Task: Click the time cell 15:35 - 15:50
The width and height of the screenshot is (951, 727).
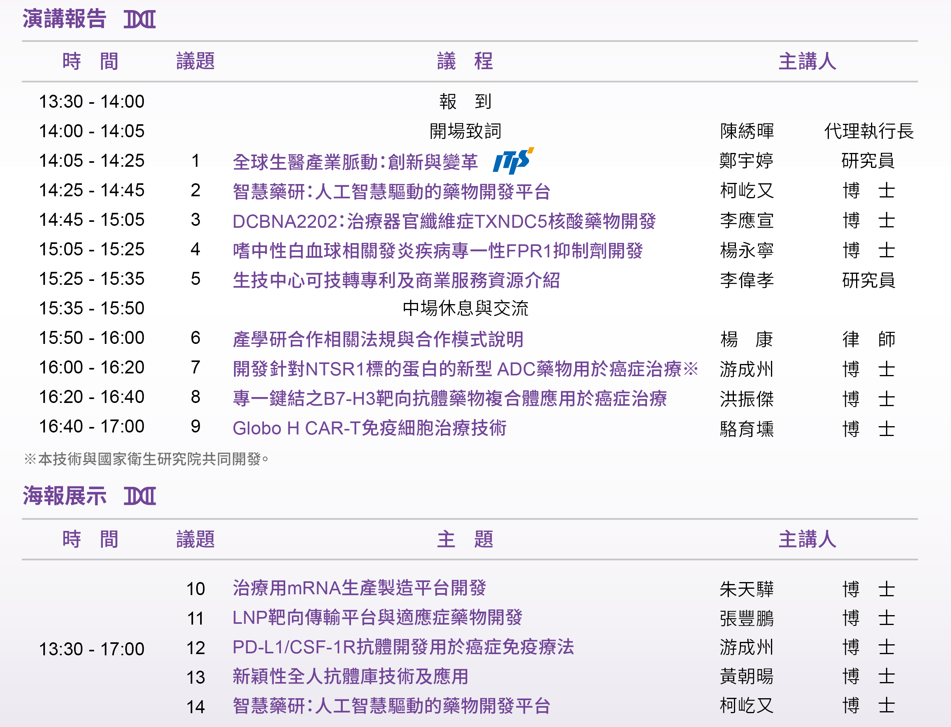Action: pos(92,308)
